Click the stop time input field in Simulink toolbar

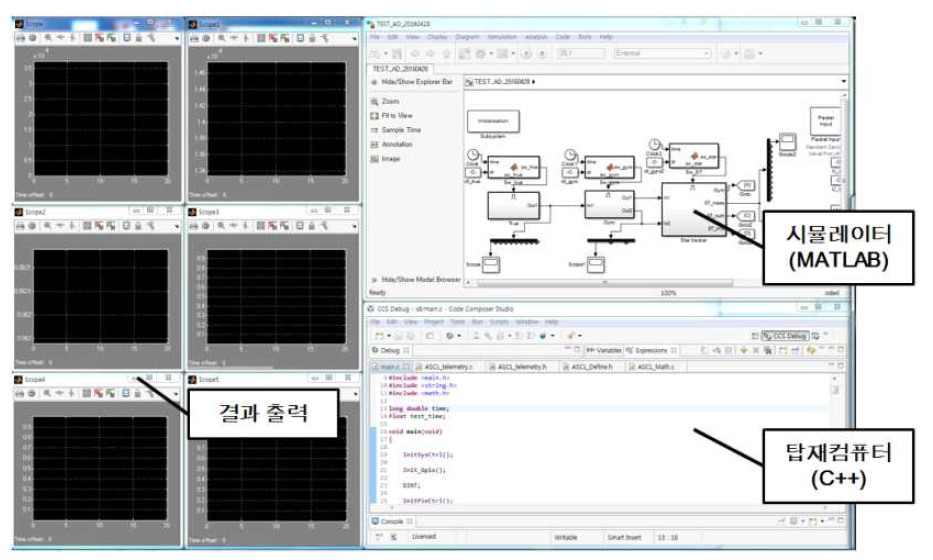pyautogui.click(x=581, y=54)
